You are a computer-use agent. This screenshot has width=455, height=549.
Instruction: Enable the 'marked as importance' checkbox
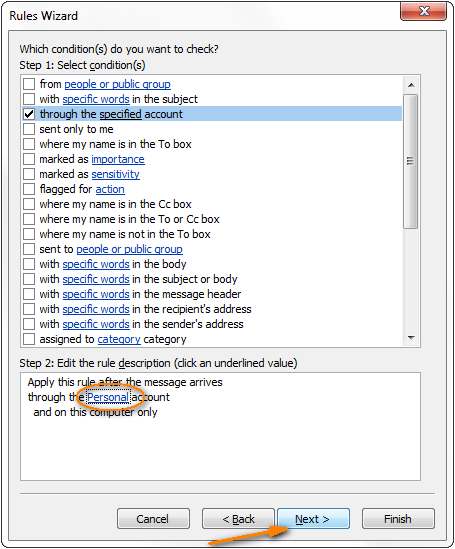pyautogui.click(x=29, y=159)
